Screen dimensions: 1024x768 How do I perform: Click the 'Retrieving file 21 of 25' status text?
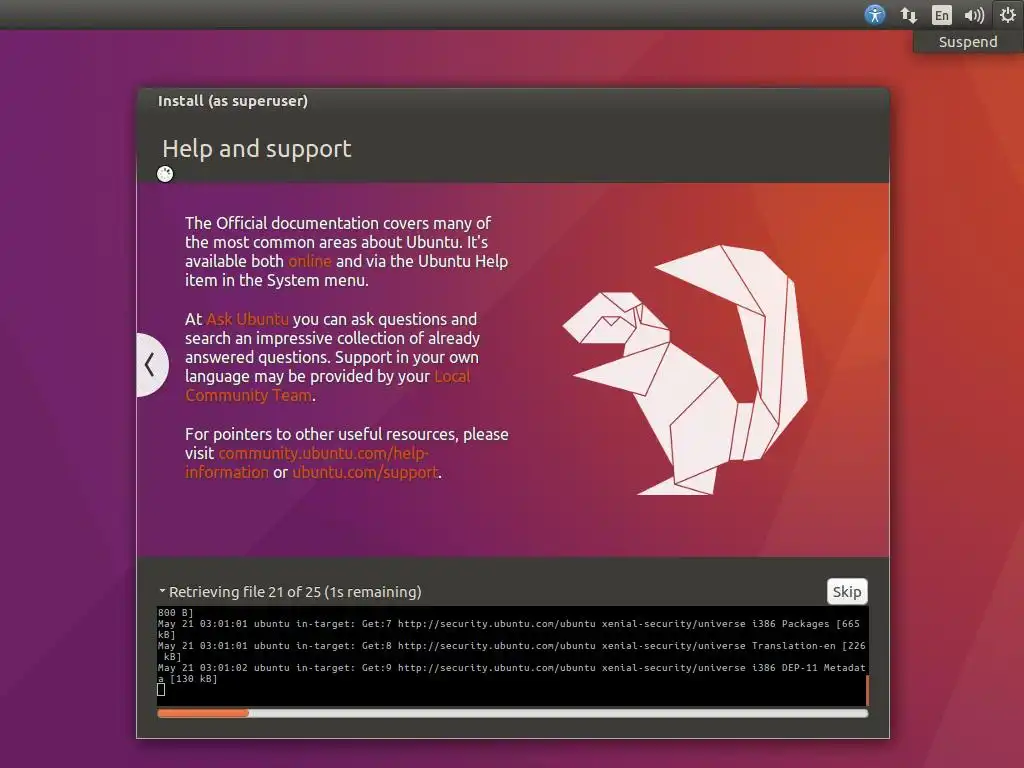295,592
